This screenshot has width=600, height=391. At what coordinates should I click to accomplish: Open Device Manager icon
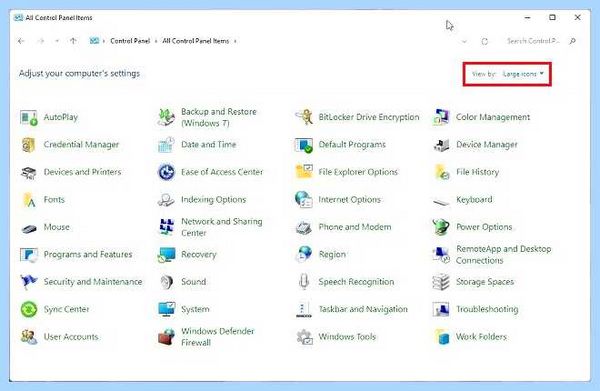(x=441, y=145)
